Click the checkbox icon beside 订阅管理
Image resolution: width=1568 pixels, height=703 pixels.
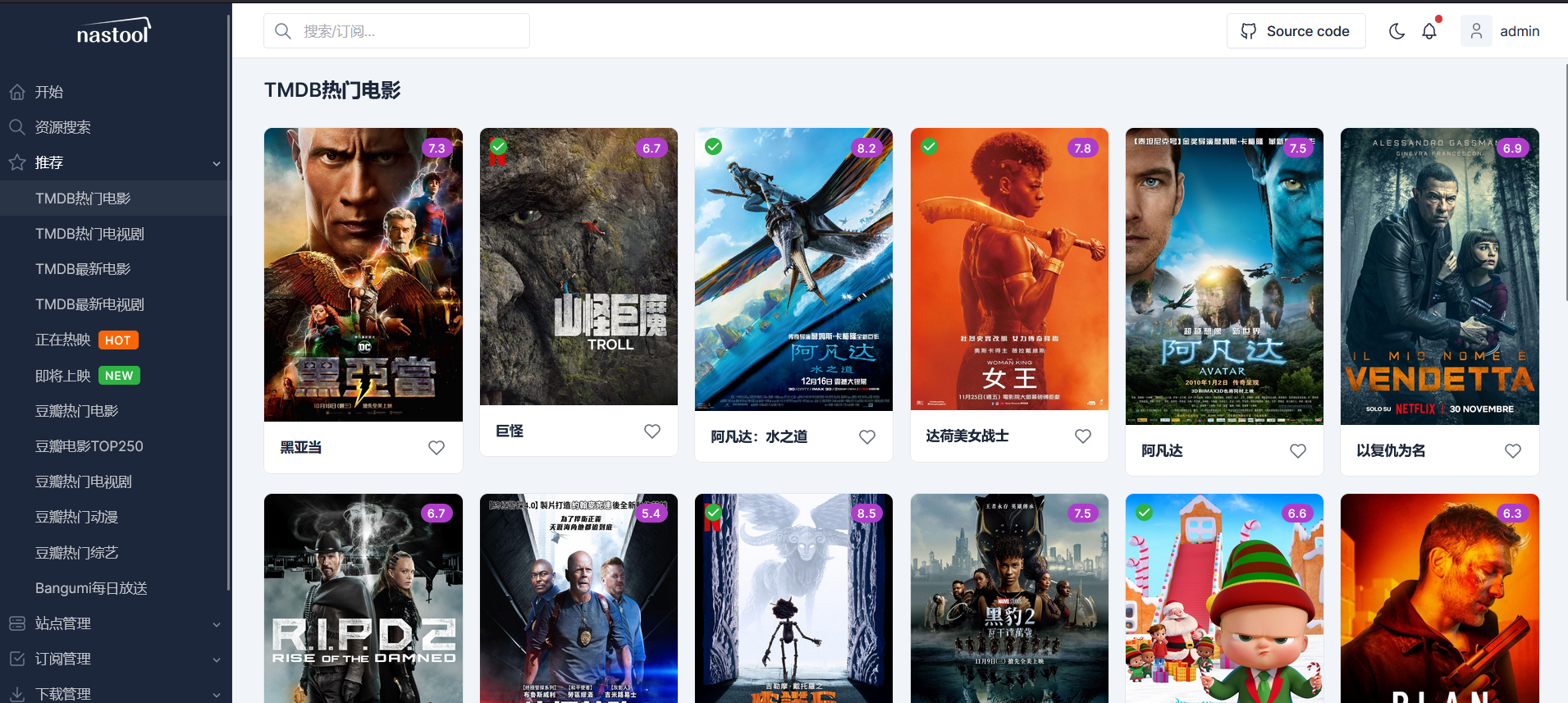(17, 659)
